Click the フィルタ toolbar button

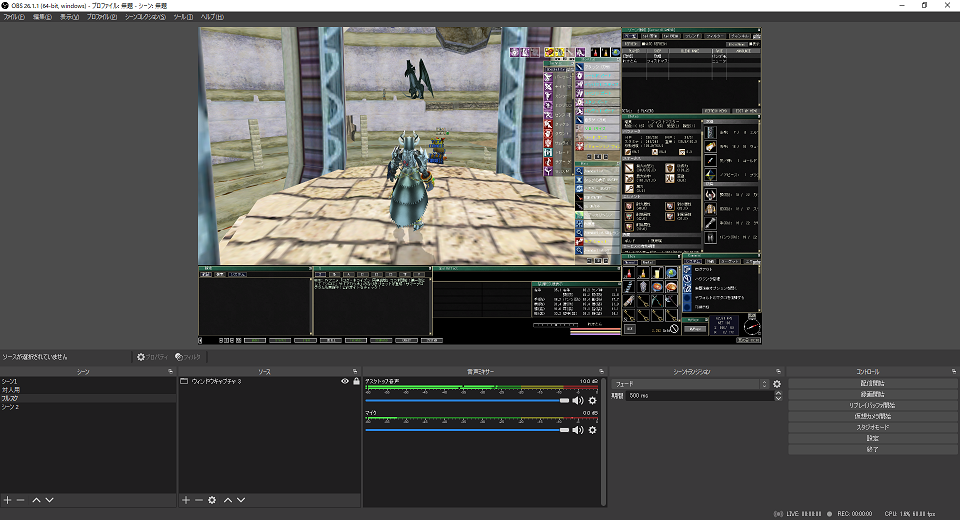[188, 357]
